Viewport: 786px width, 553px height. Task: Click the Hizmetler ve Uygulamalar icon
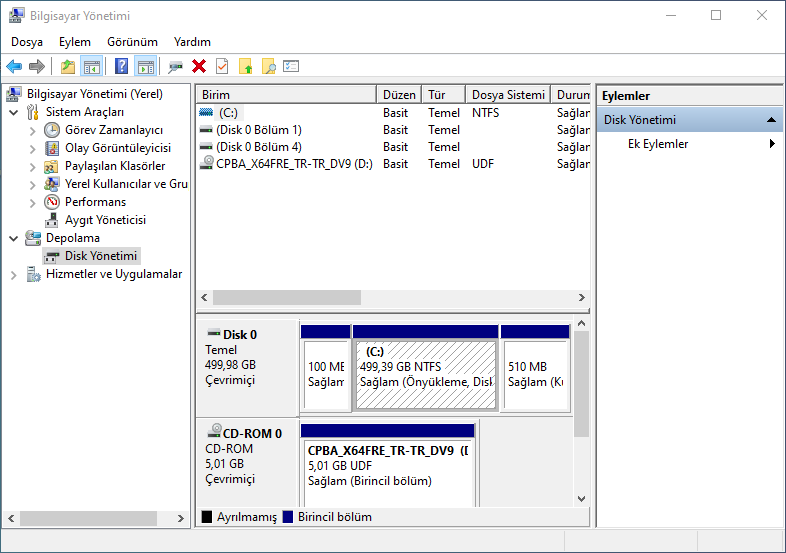[33, 274]
